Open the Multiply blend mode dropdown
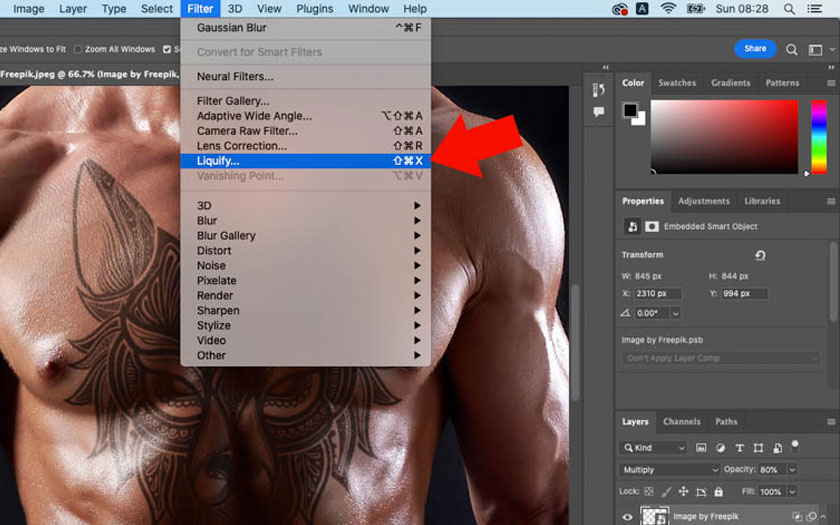Image resolution: width=840 pixels, height=525 pixels. 669,470
